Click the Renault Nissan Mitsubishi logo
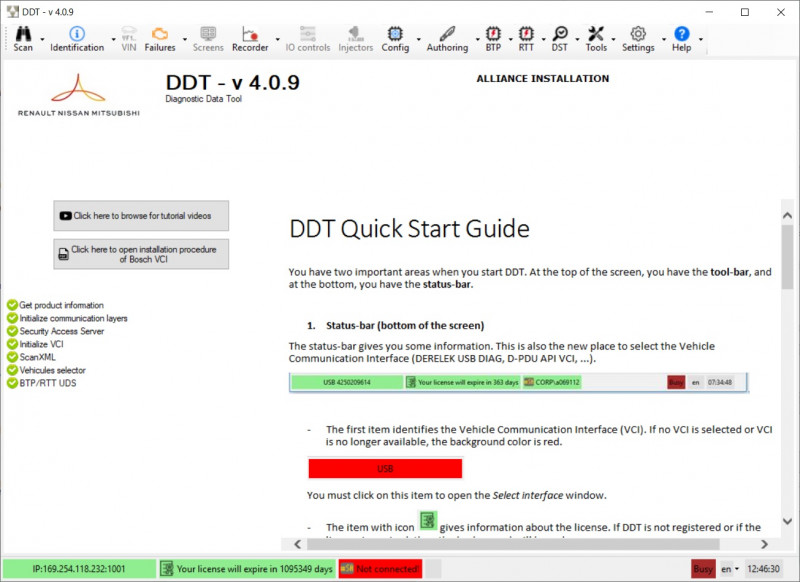Viewport: 800px width, 582px height. tap(79, 95)
